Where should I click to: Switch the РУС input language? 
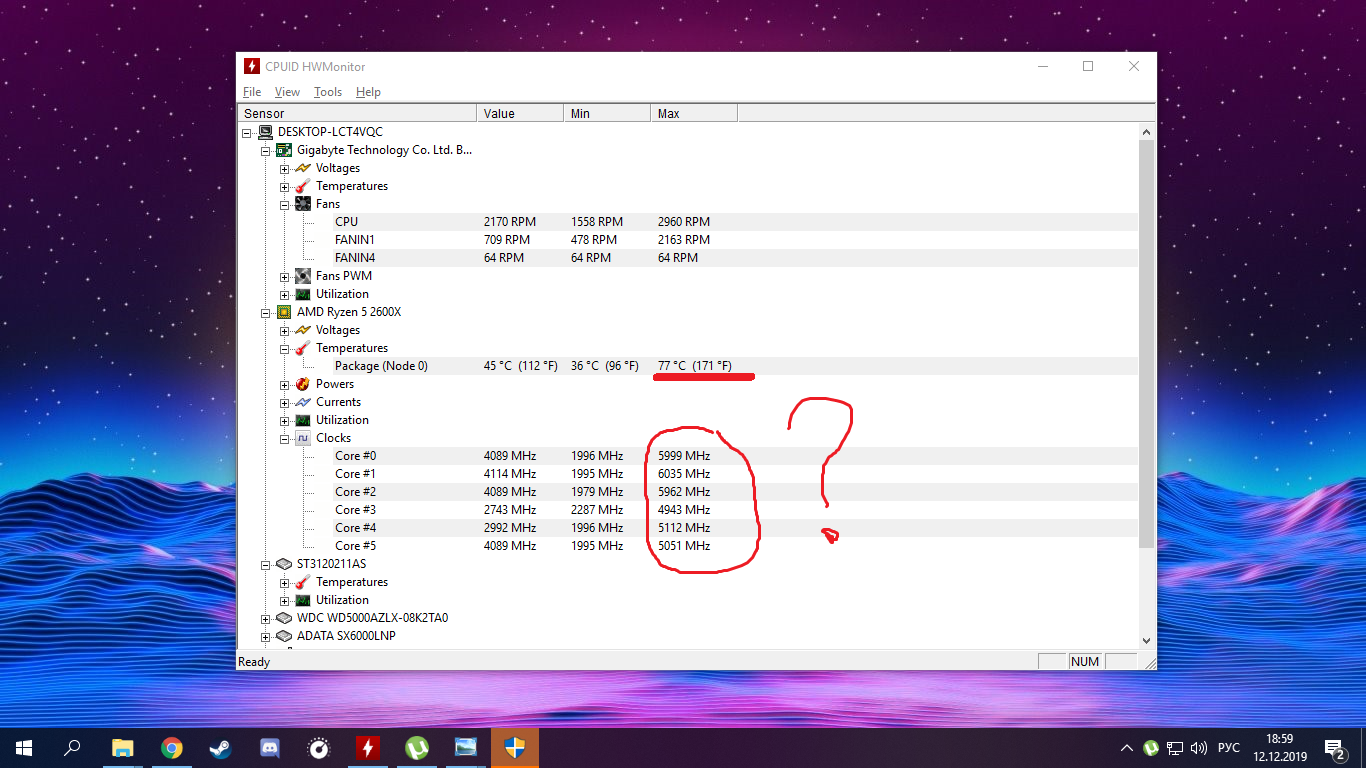1229,748
